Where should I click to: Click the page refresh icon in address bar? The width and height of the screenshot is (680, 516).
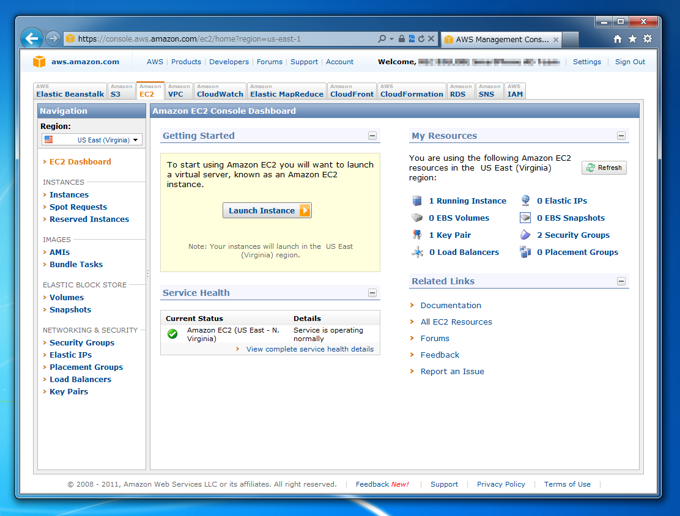pyautogui.click(x=421, y=39)
